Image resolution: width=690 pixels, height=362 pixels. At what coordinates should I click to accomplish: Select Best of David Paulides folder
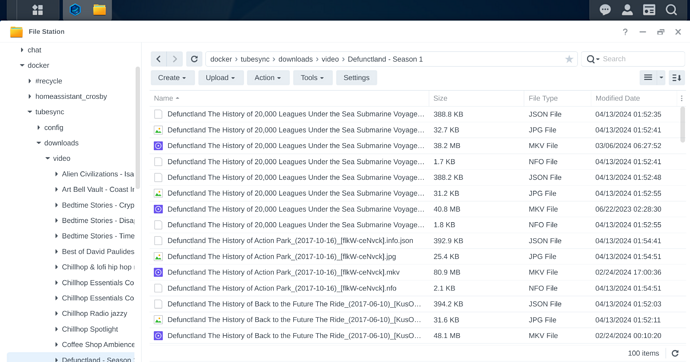pyautogui.click(x=98, y=252)
